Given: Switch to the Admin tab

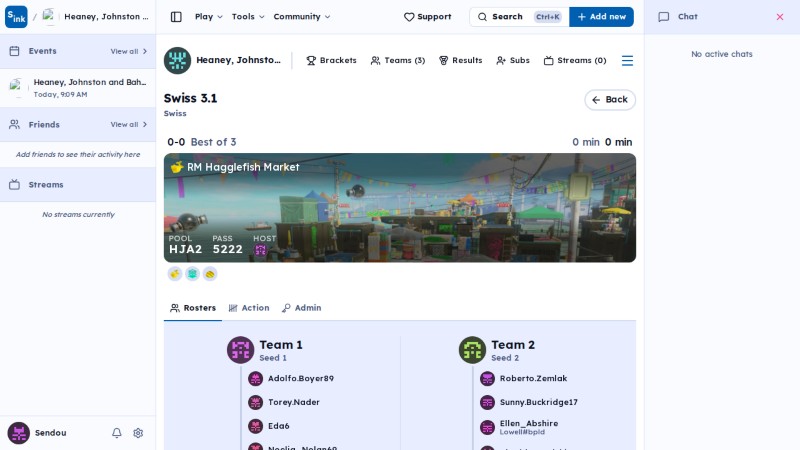Looking at the screenshot, I should pyautogui.click(x=302, y=308).
